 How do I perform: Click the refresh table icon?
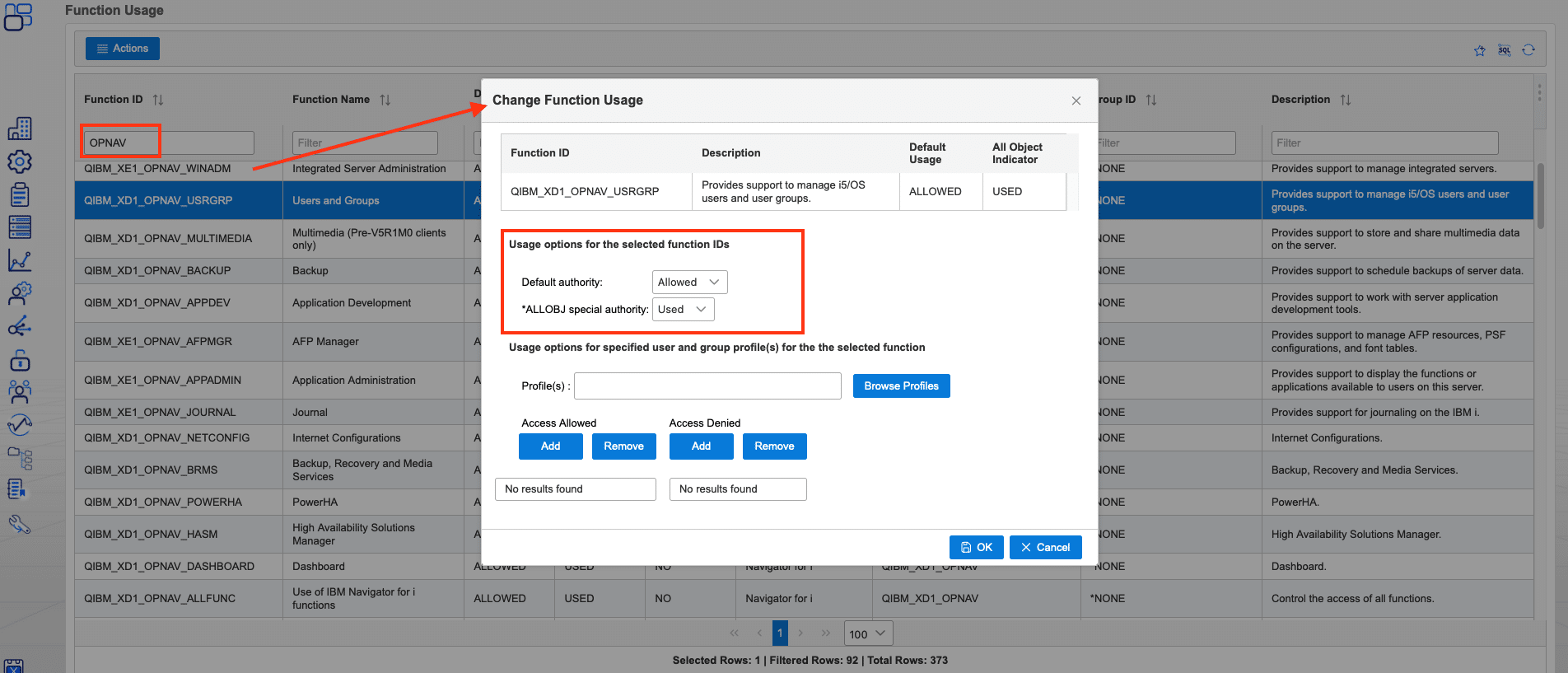point(1528,50)
